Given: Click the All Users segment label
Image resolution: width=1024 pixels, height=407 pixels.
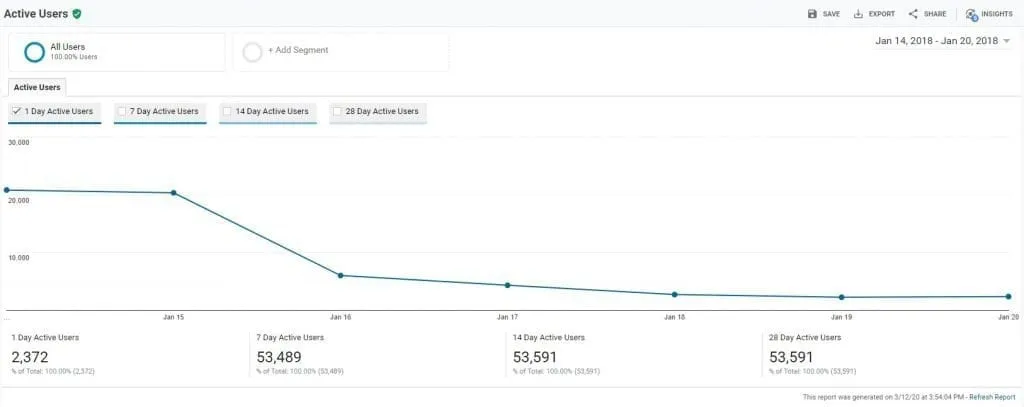Looking at the screenshot, I should coord(67,47).
